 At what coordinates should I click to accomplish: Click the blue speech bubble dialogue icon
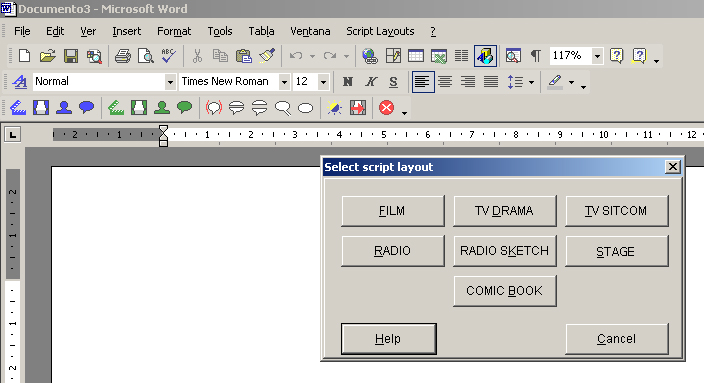[x=87, y=108]
